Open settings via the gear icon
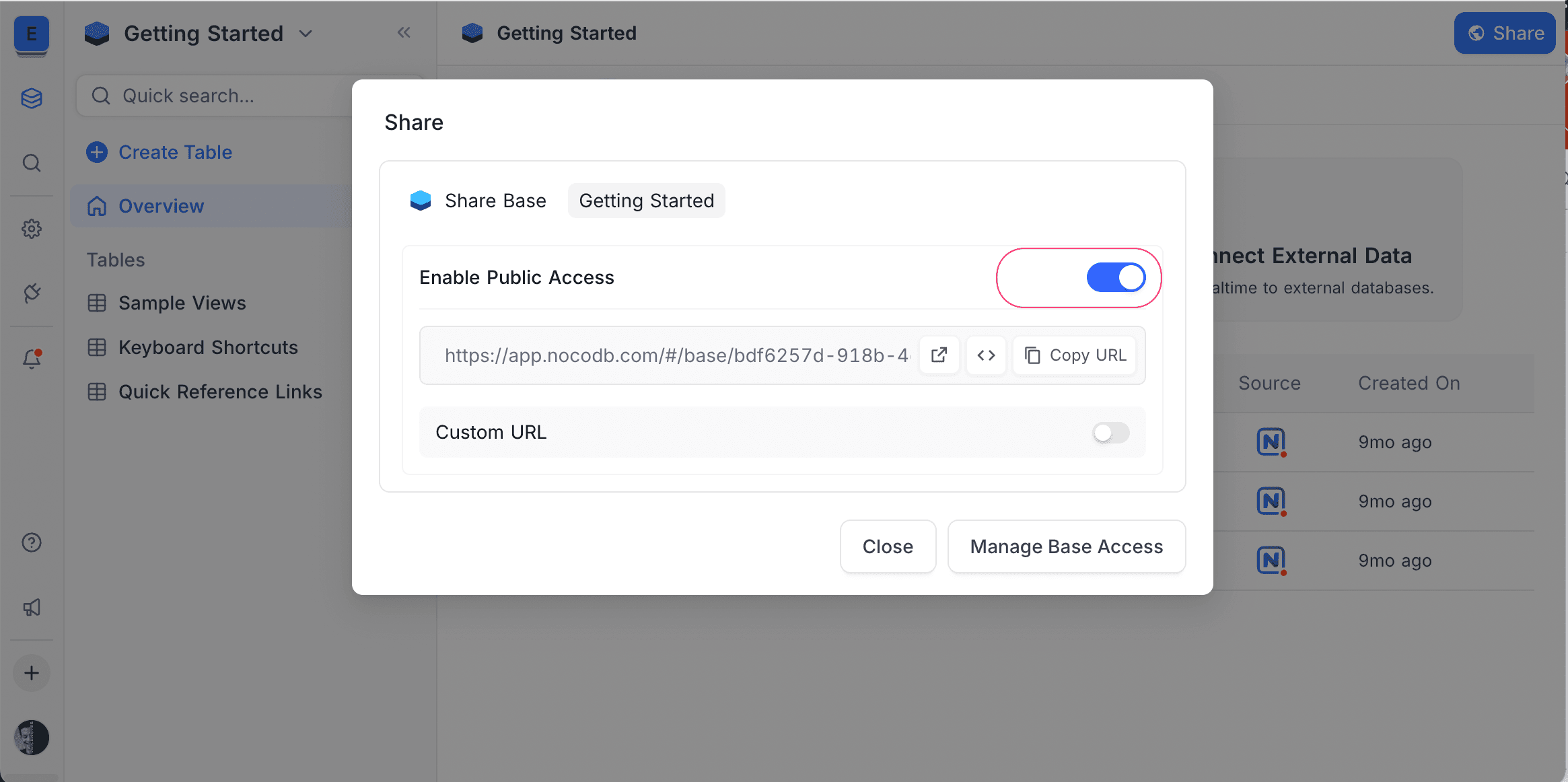Image resolution: width=1568 pixels, height=782 pixels. (x=31, y=228)
